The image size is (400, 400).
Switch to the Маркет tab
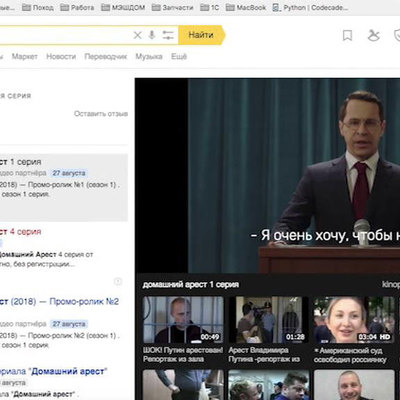point(25,57)
